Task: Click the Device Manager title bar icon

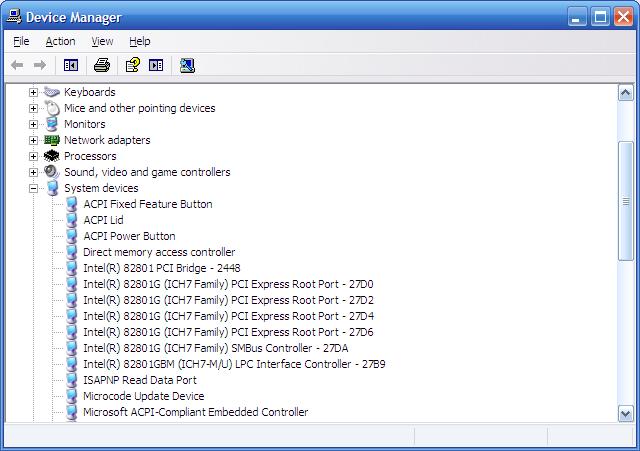Action: pos(14,17)
